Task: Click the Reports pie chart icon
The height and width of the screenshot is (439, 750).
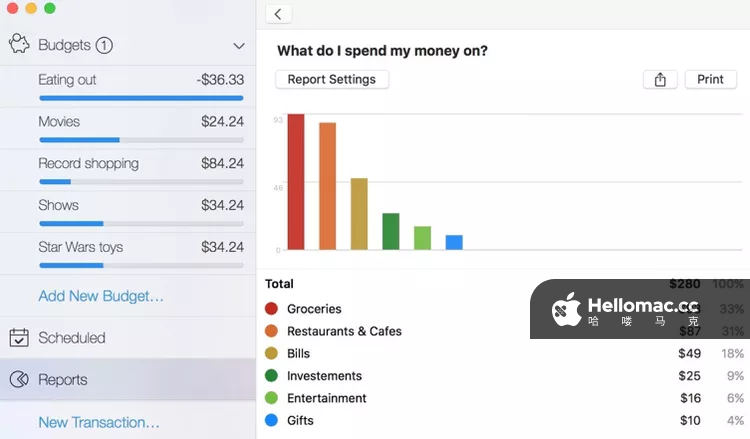Action: tap(19, 380)
